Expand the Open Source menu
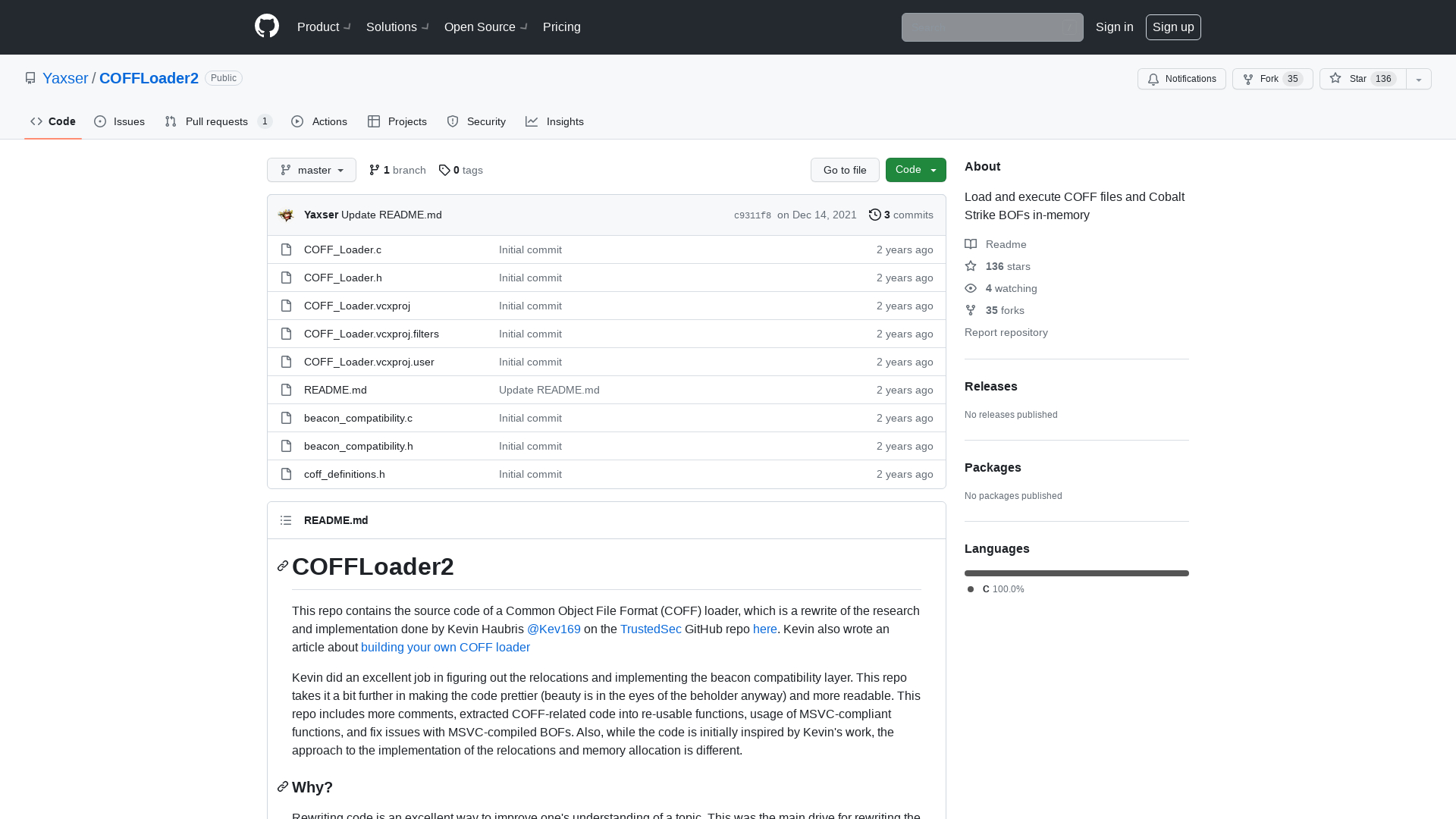Viewport: 1456px width, 819px height. tap(486, 27)
